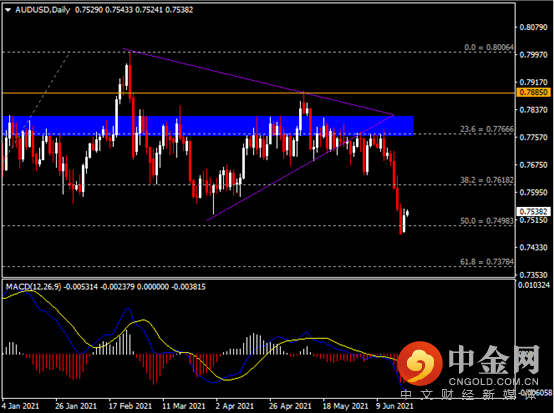Screen dimensions: 554x413
Task: Click the 17 Feb 2021 date marker
Action: pyautogui.click(x=130, y=406)
